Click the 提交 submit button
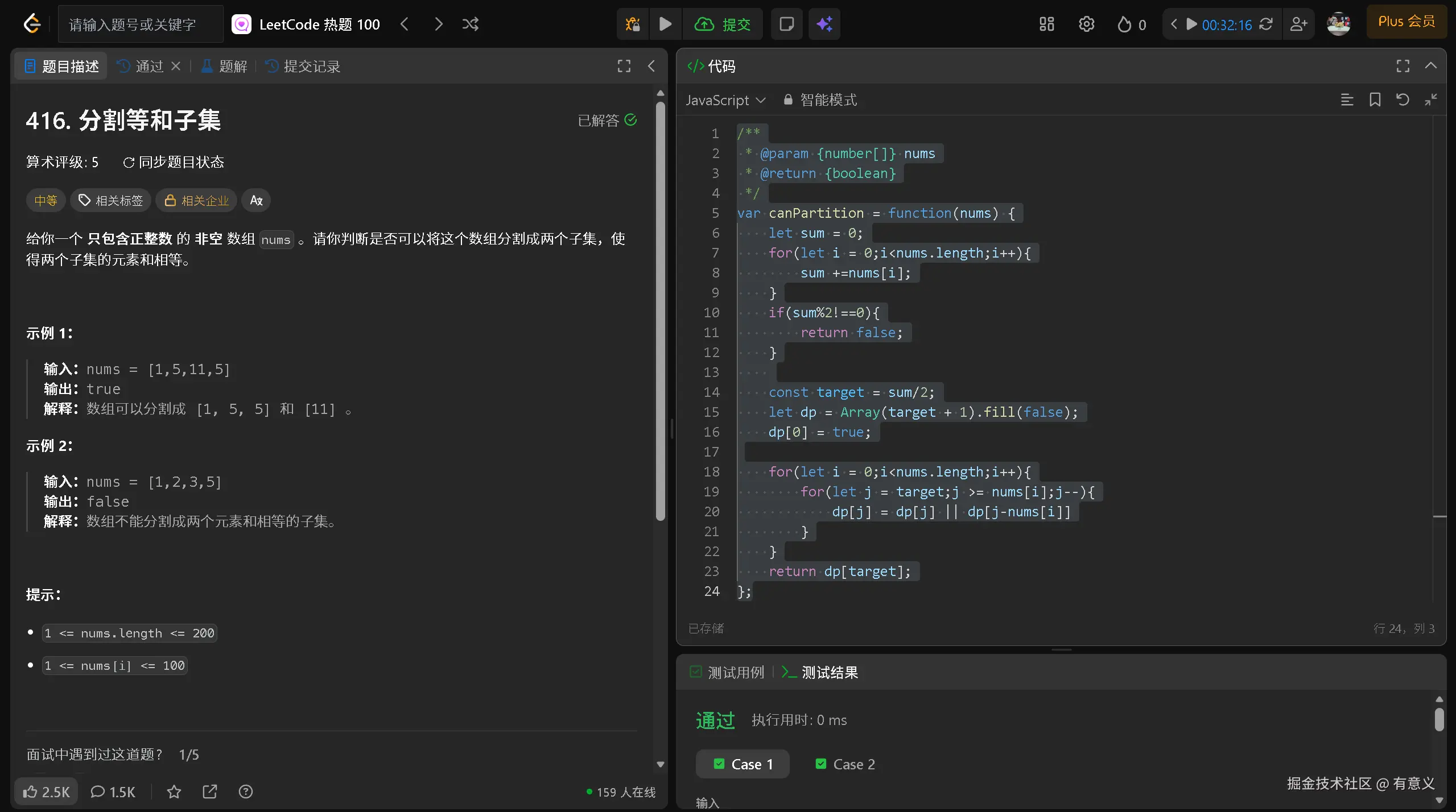Image resolution: width=1456 pixels, height=812 pixels. pos(723,24)
